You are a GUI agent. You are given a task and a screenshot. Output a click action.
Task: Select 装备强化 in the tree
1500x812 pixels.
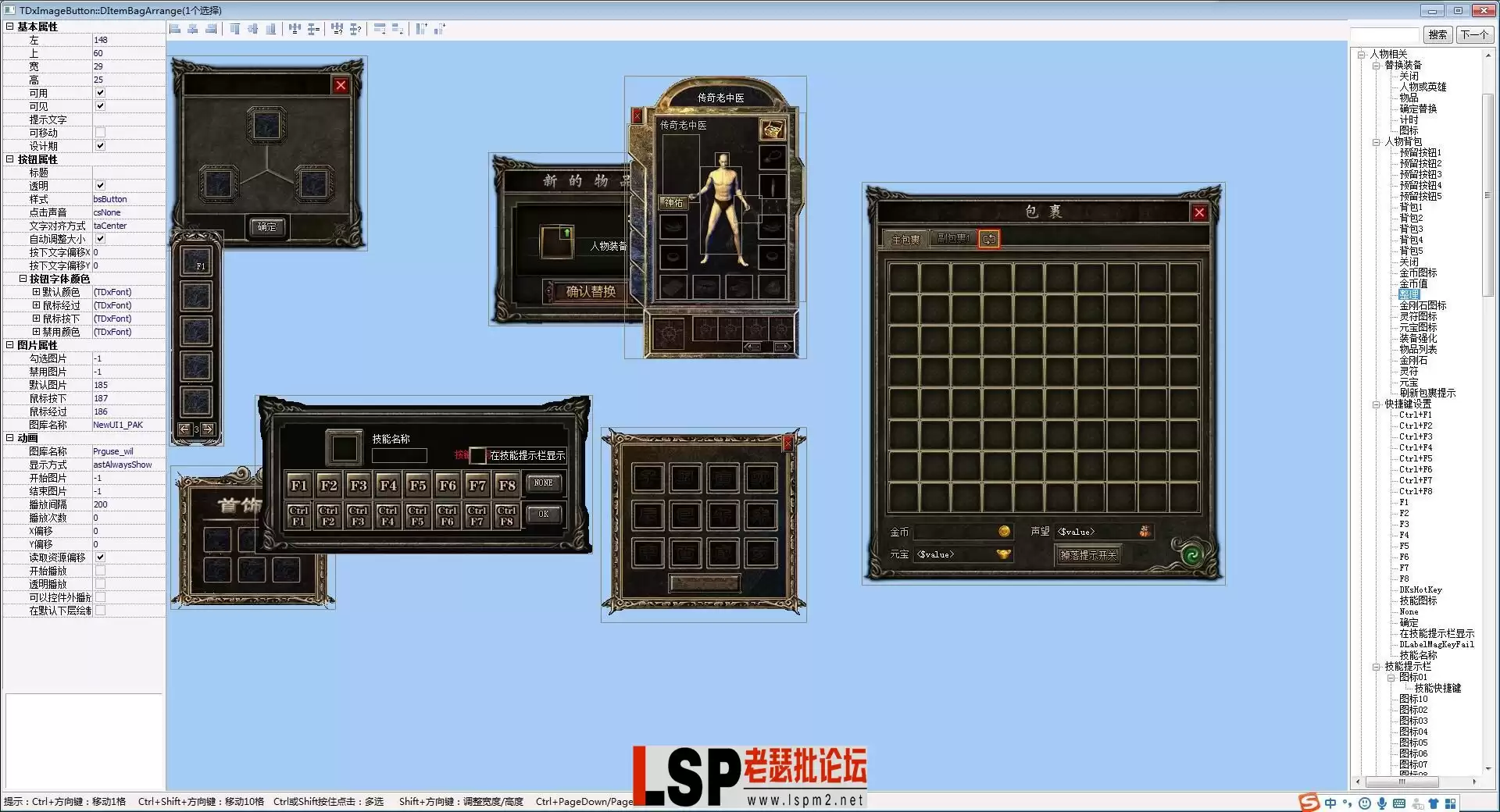click(x=1418, y=339)
